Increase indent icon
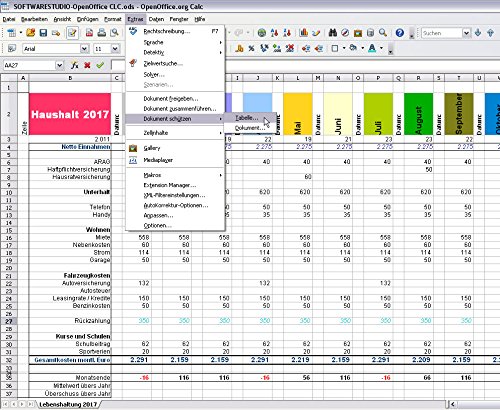The width and height of the screenshot is (500, 410). (319, 49)
